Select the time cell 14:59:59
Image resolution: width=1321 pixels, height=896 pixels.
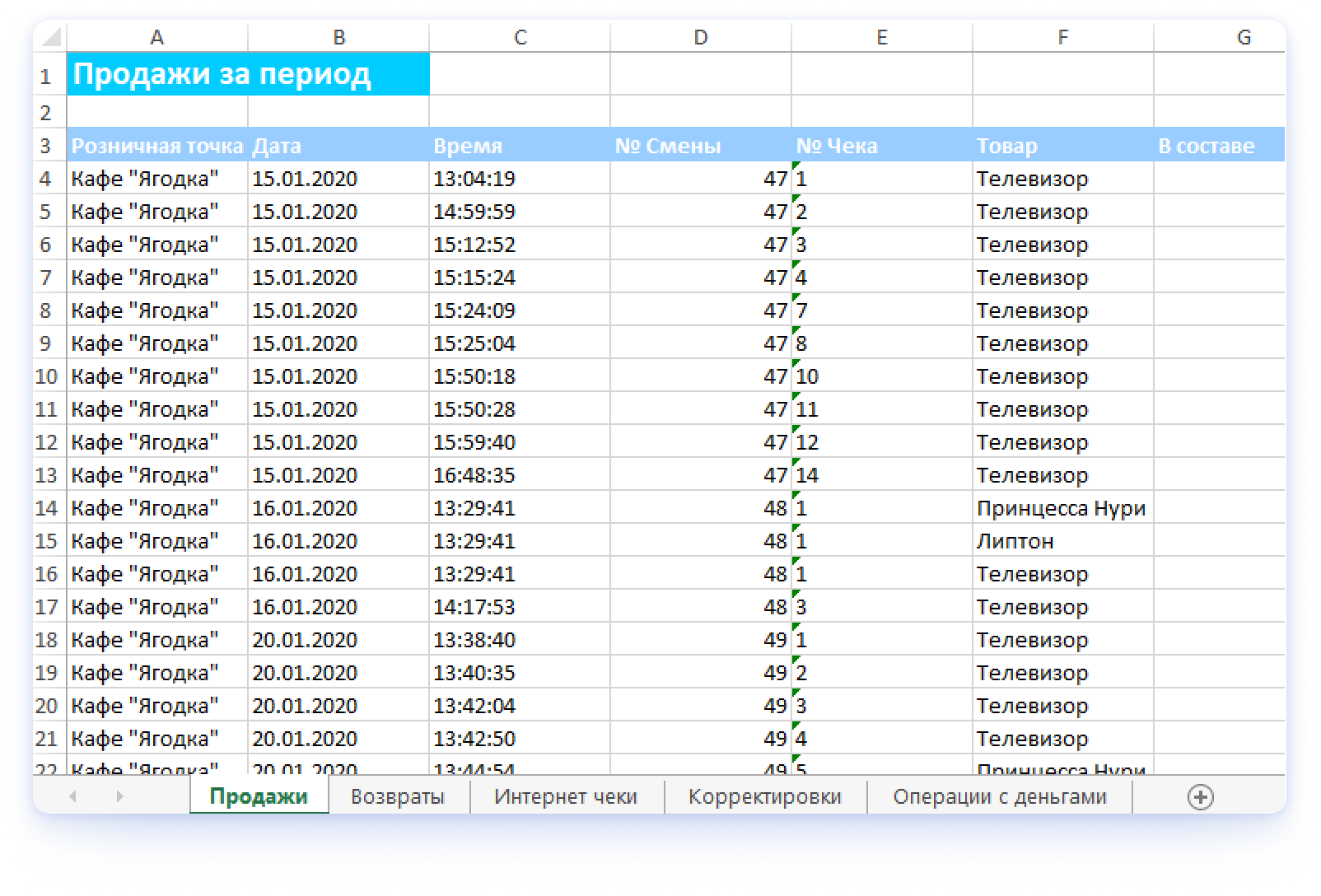point(520,211)
